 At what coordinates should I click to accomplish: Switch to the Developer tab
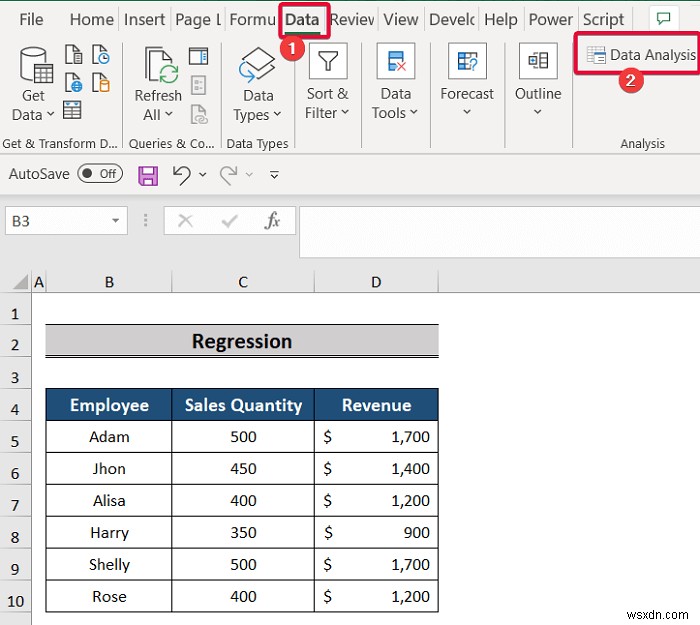click(x=451, y=19)
